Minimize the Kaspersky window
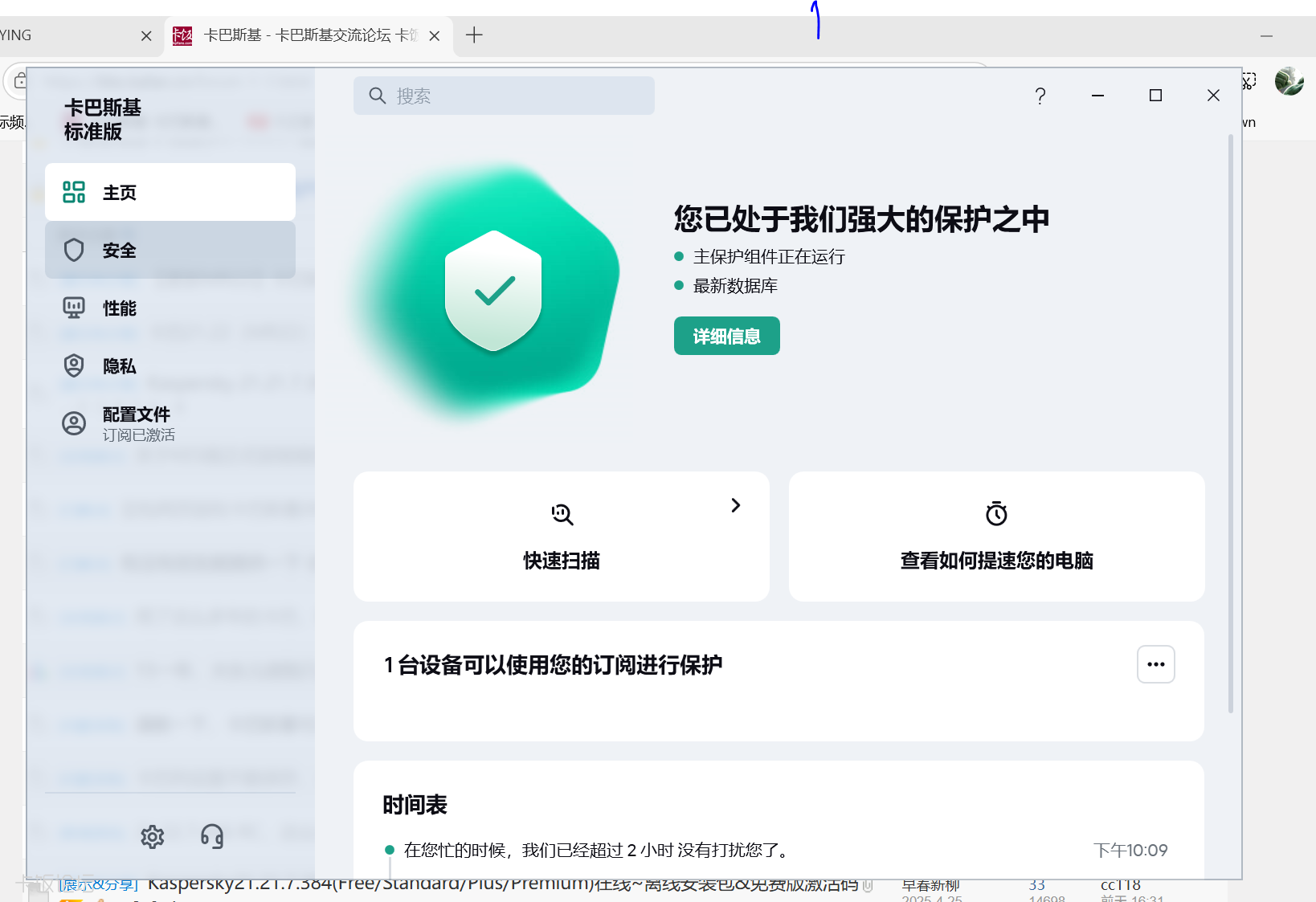 click(x=1097, y=96)
